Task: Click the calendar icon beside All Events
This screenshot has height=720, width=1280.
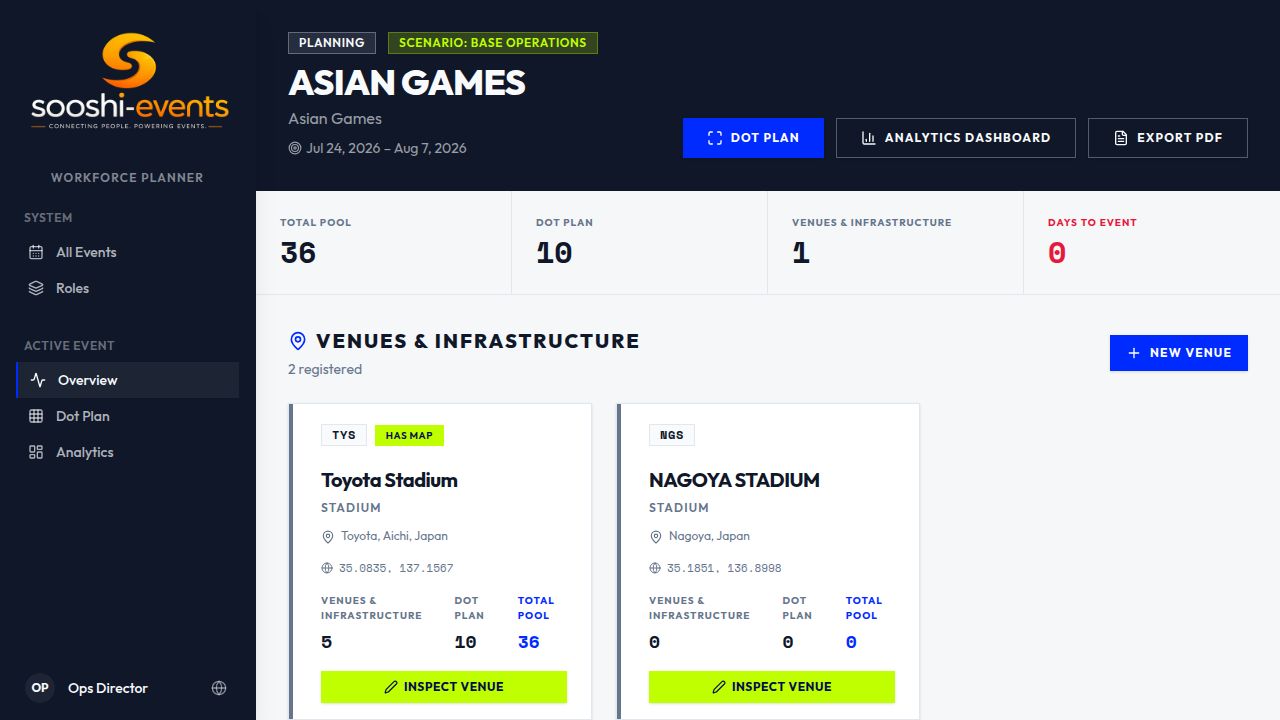Action: pyautogui.click(x=36, y=252)
